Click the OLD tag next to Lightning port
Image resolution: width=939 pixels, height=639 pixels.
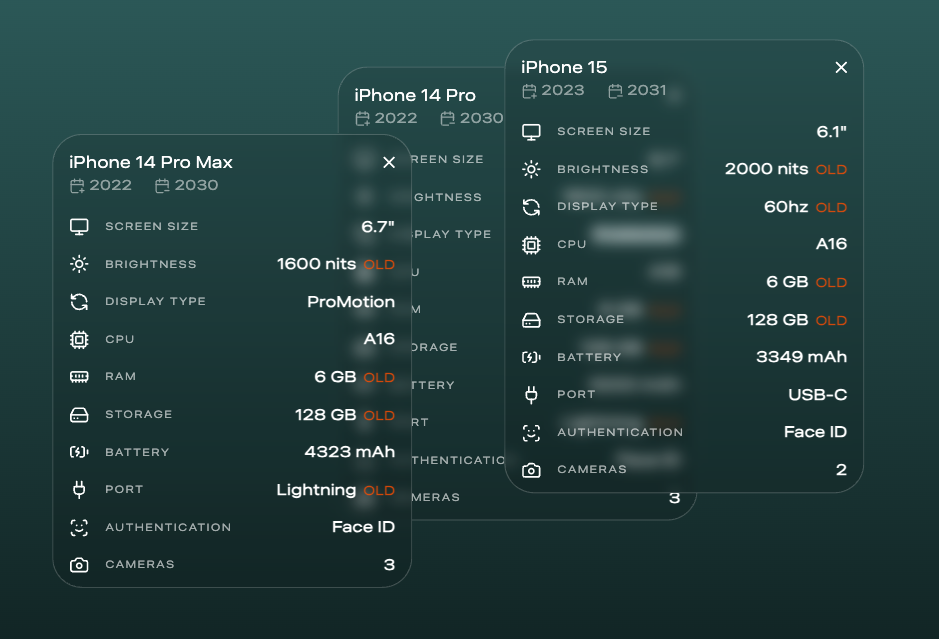coord(379,491)
